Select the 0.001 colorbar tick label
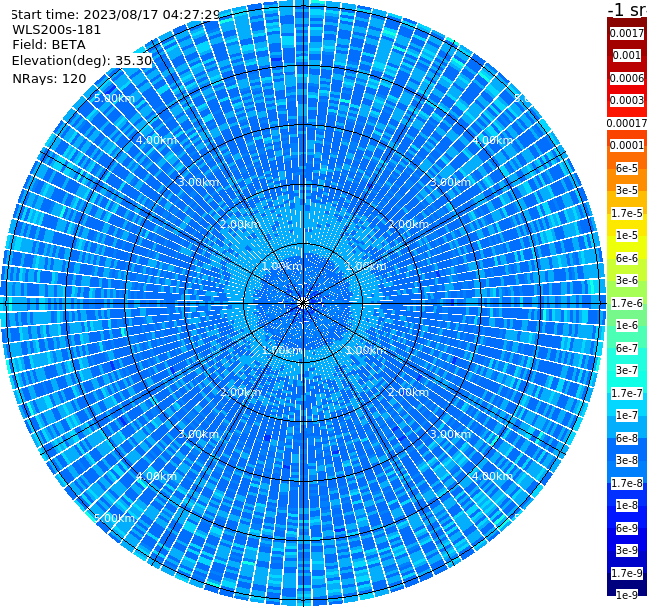The image size is (647, 607). tap(627, 55)
